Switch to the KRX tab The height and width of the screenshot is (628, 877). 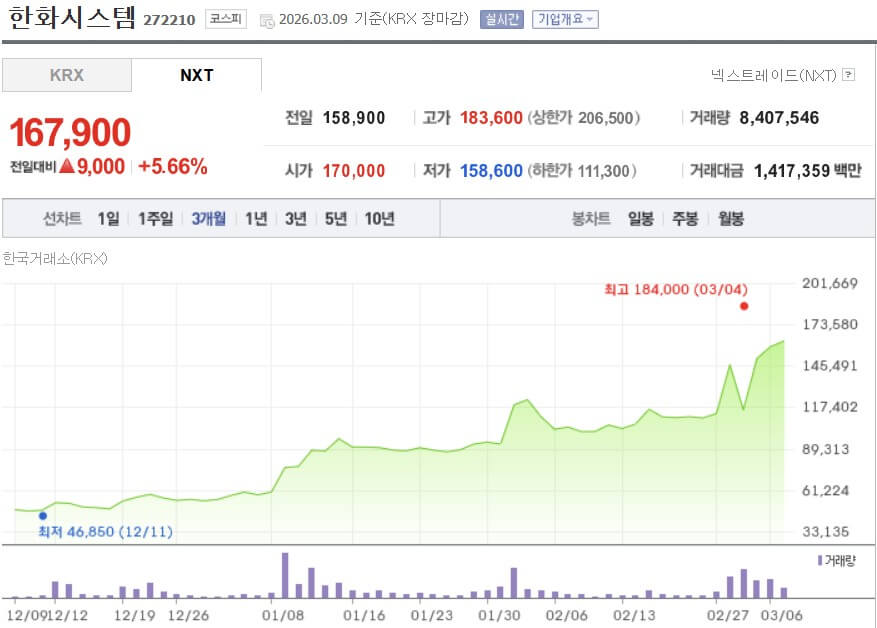67,75
